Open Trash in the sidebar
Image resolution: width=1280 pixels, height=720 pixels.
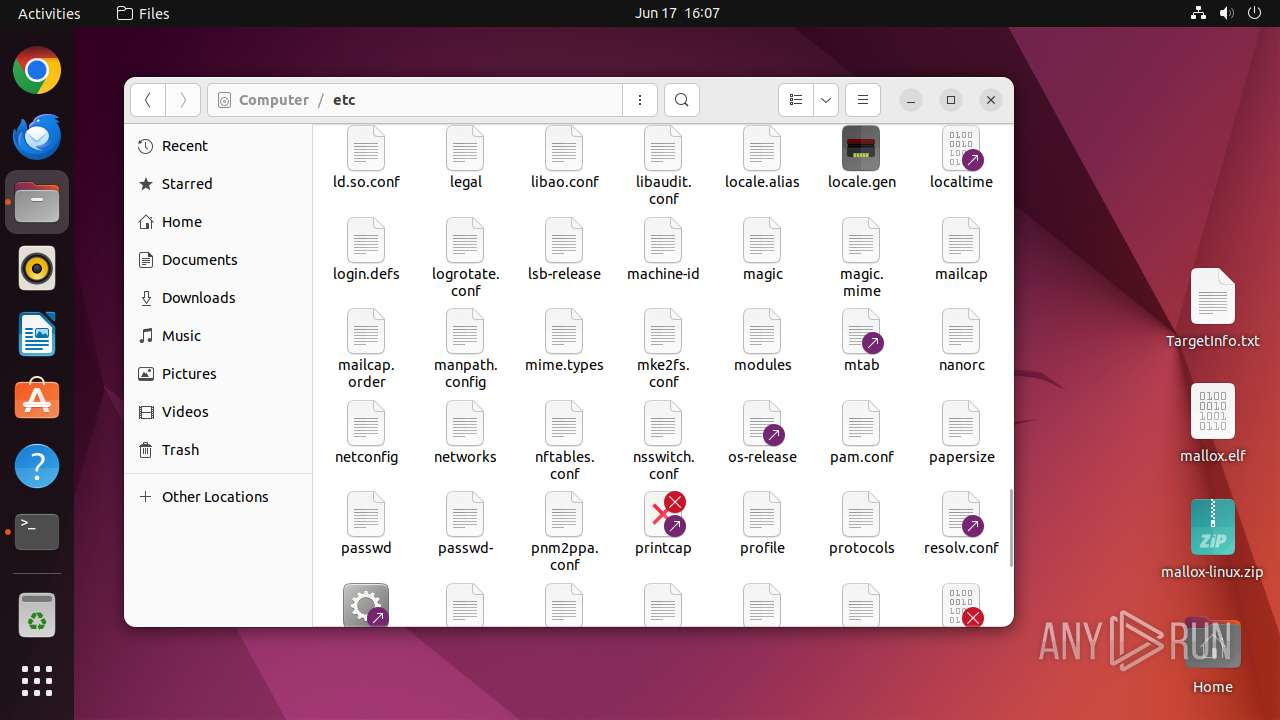coord(218,450)
